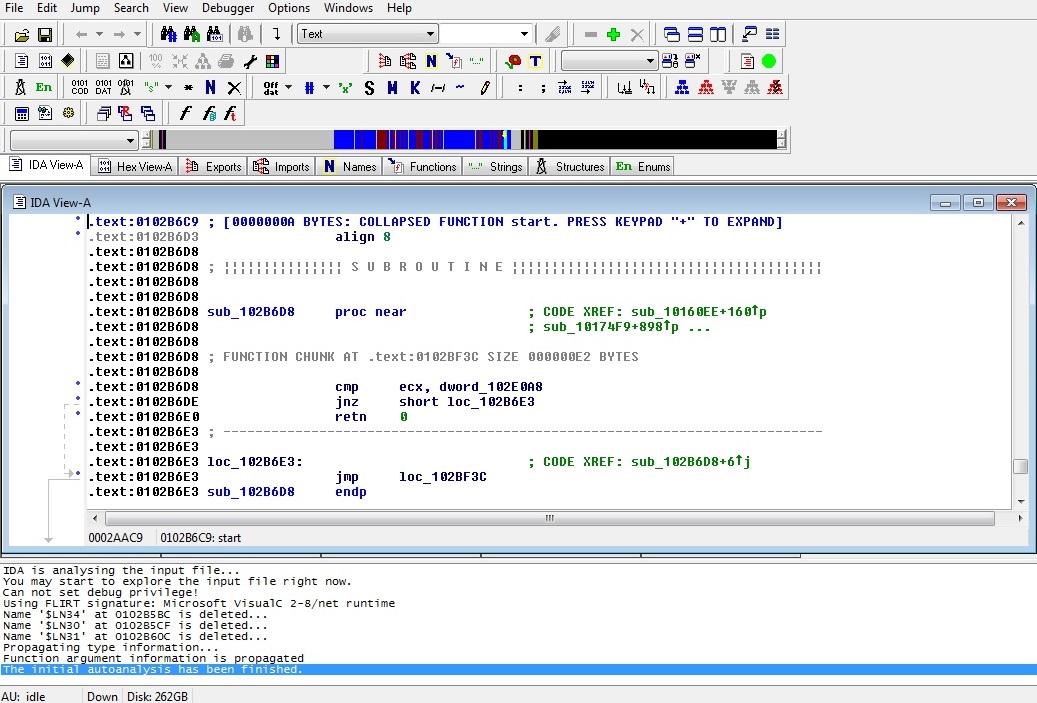Image resolution: width=1037 pixels, height=703 pixels.
Task: Click the pencil edit icon
Action: [485, 87]
